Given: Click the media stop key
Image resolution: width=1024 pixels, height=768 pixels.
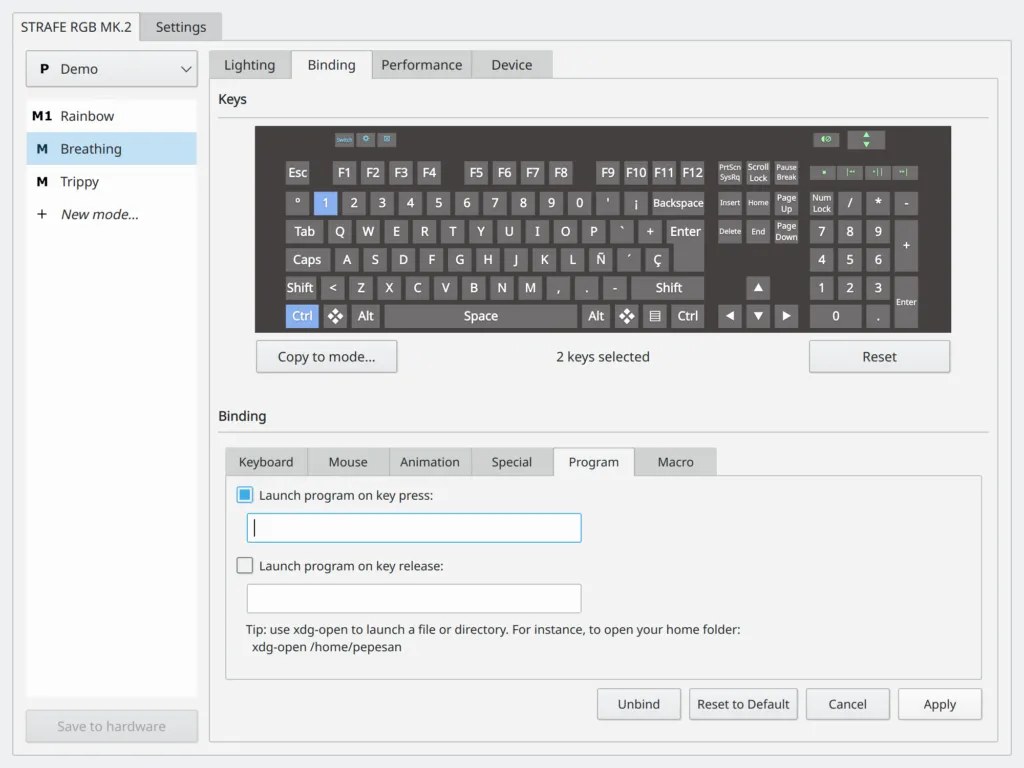Looking at the screenshot, I should 823,172.
